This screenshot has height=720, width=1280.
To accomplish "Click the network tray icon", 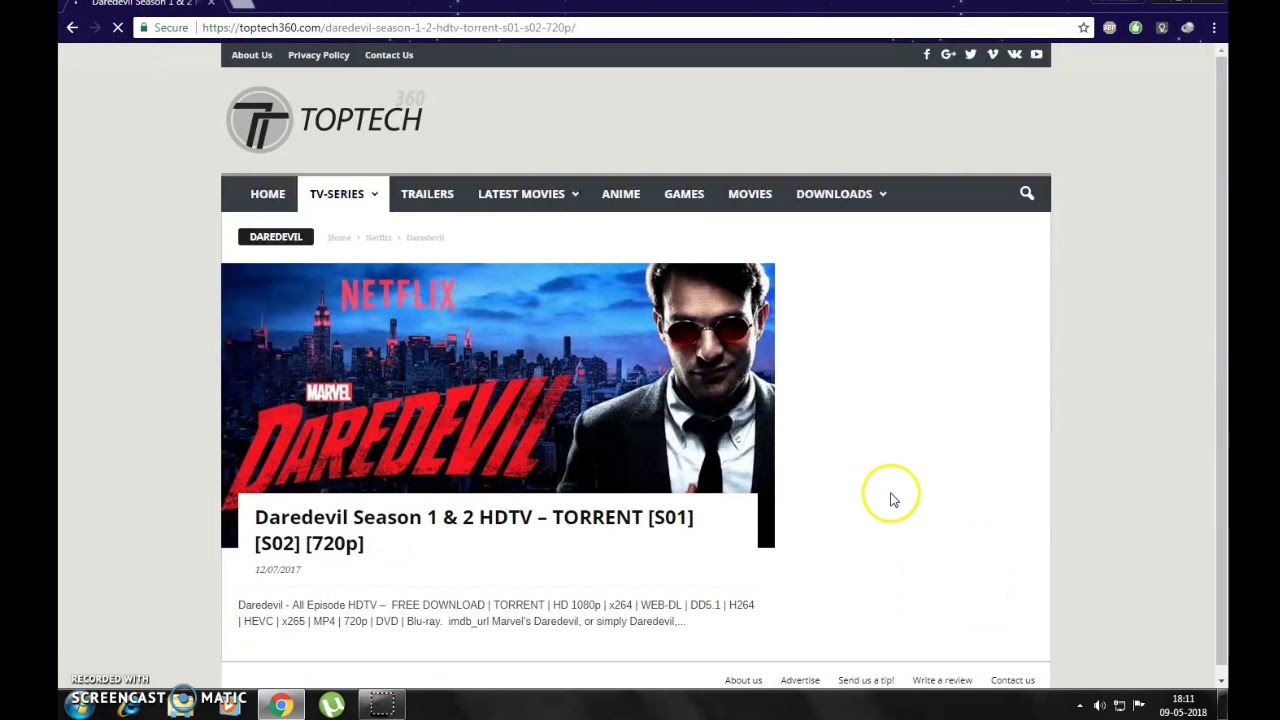I will click(1119, 706).
